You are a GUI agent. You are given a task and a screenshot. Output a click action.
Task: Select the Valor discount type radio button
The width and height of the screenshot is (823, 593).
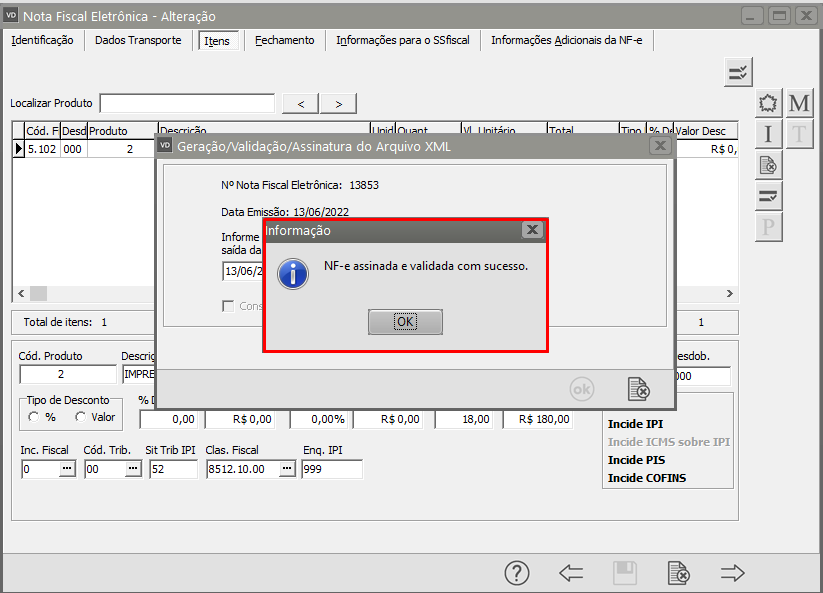81,417
